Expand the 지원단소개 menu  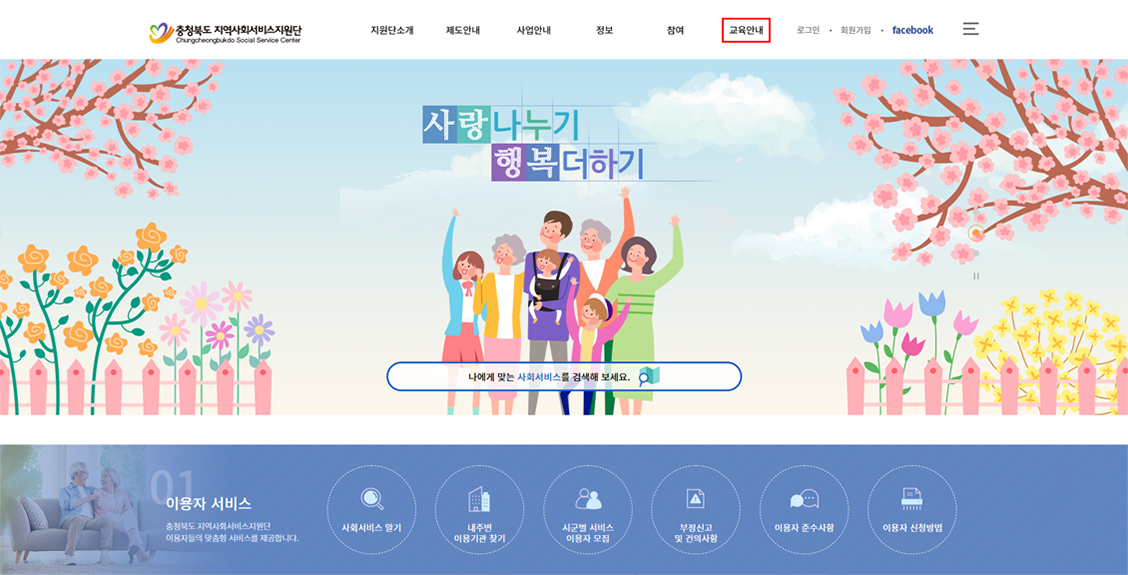click(392, 30)
